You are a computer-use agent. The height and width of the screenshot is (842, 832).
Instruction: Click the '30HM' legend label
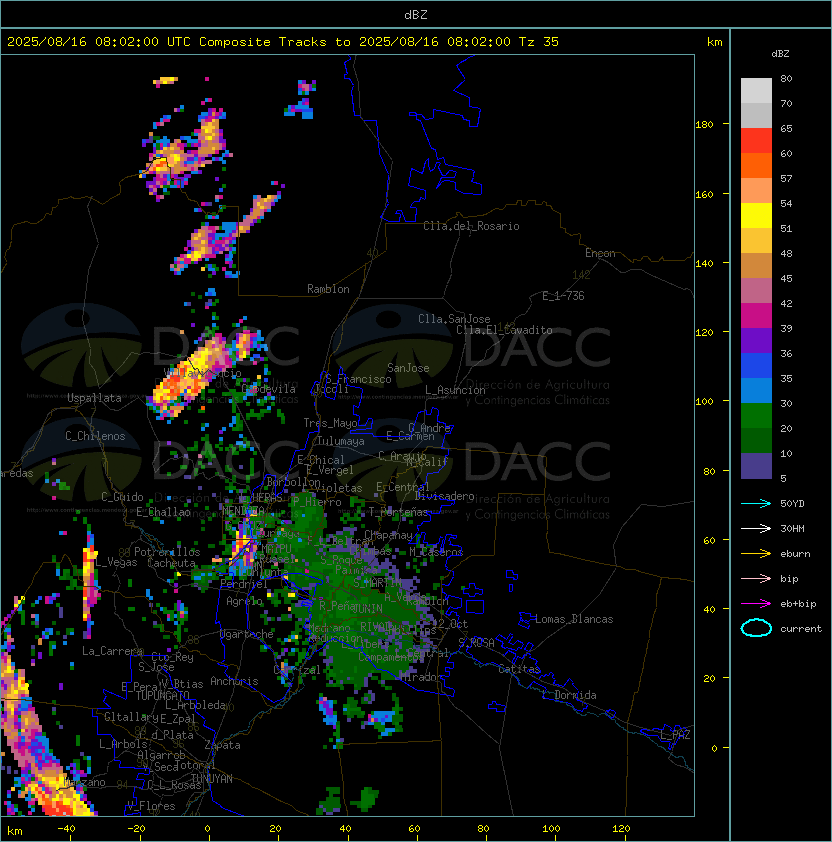coord(792,528)
